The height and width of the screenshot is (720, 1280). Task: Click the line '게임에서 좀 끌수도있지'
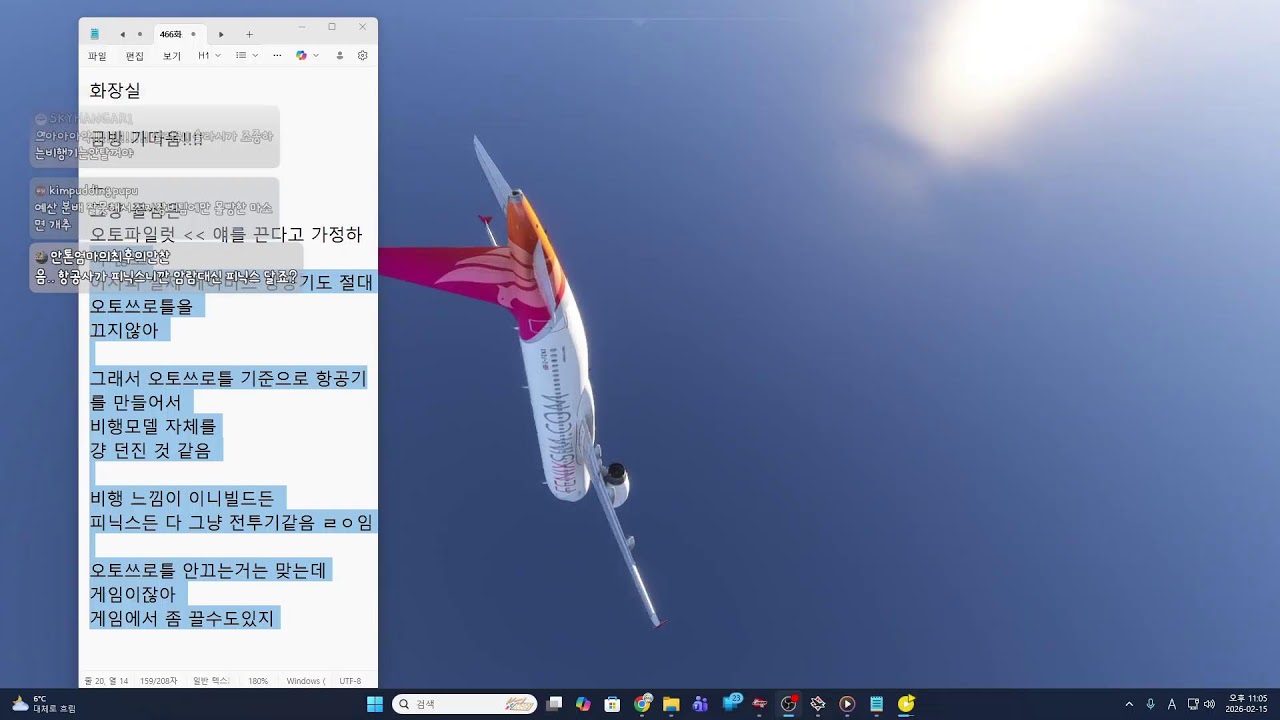click(x=182, y=618)
